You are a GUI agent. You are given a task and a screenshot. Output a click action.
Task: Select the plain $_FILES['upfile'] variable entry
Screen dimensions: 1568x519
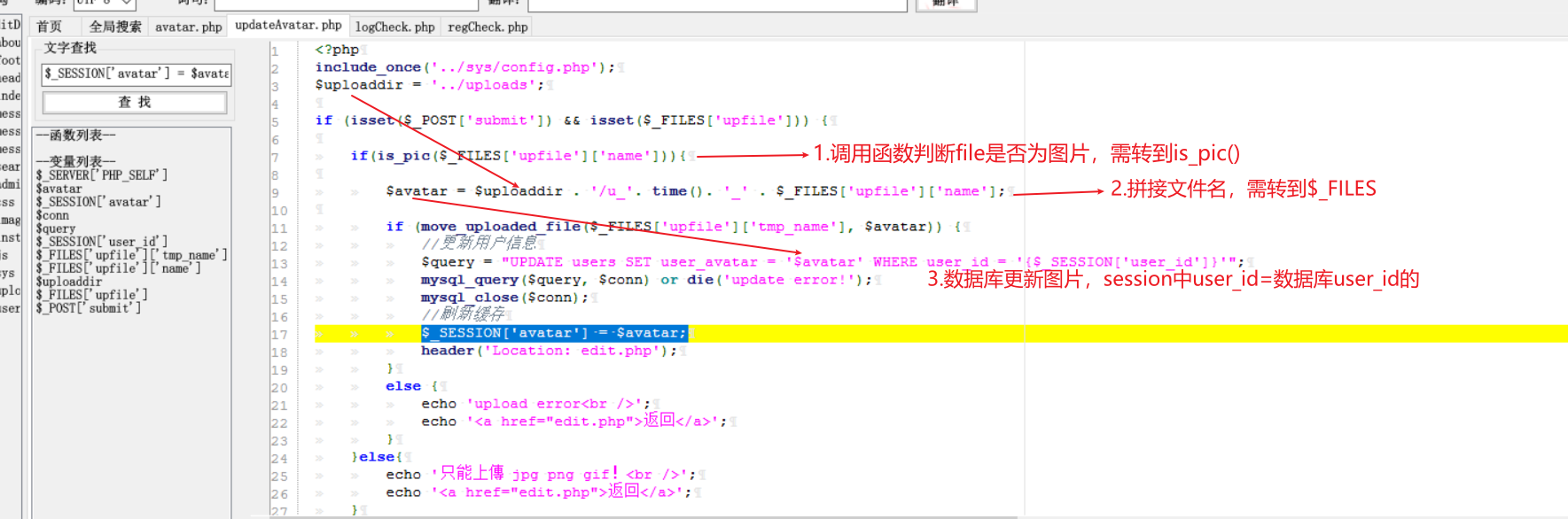(91, 295)
